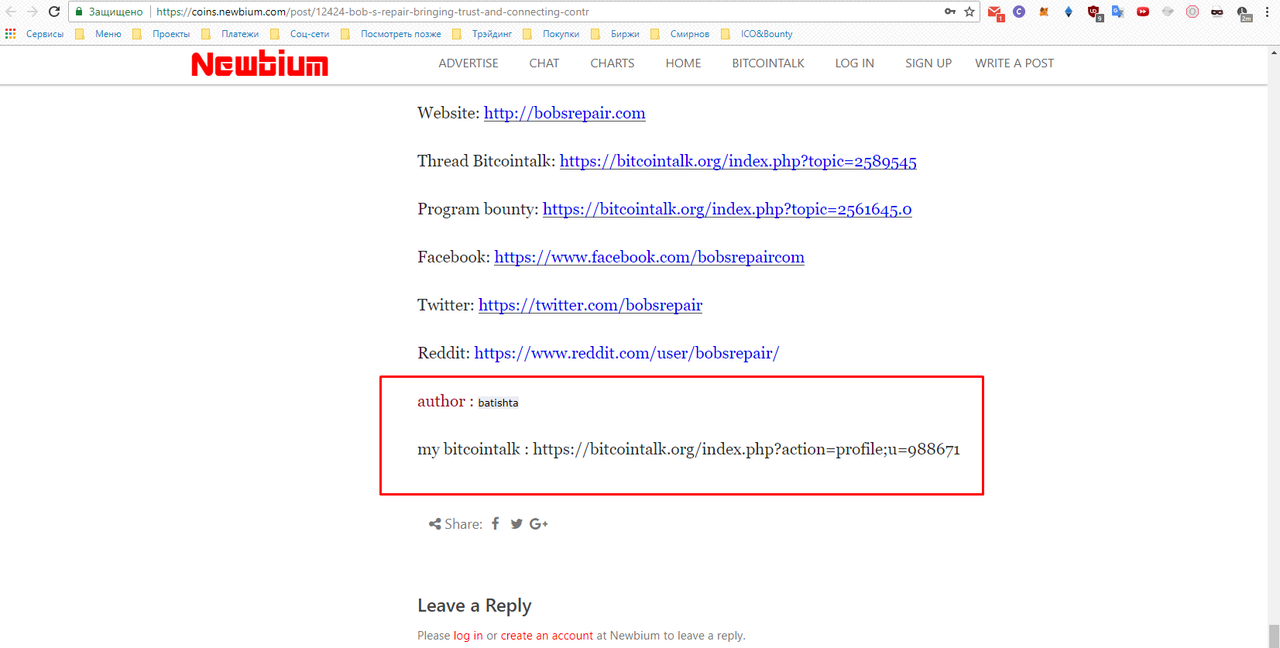Open the Google Translate extension
This screenshot has height=648, width=1280.
click(1118, 12)
